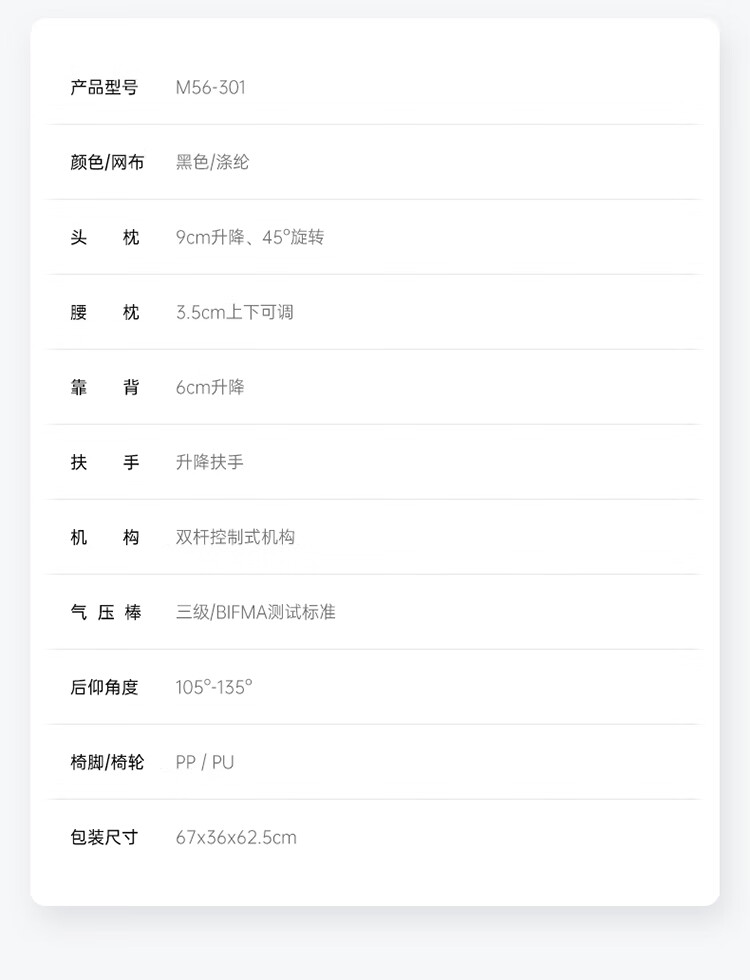Click the 腰枕 row label
Image resolution: width=750 pixels, height=980 pixels.
[104, 312]
